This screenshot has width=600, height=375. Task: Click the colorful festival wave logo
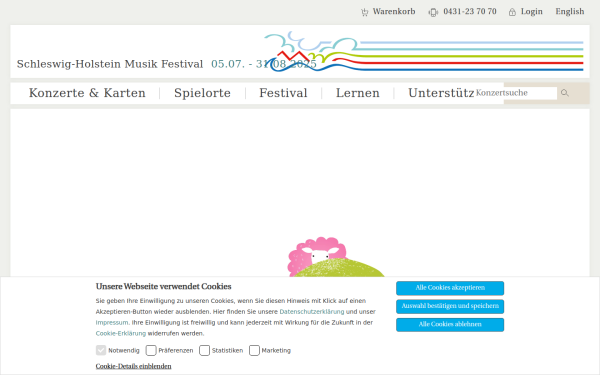coord(423,52)
